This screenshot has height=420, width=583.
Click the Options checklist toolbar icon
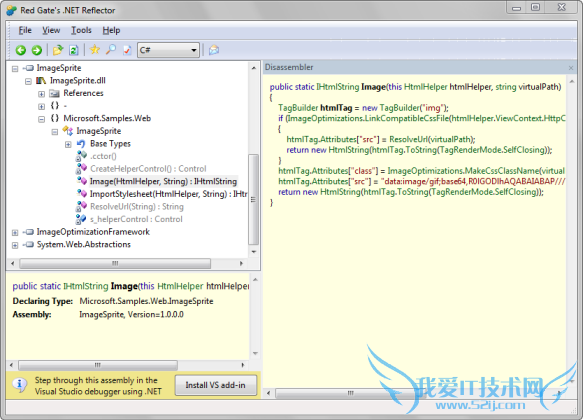127,50
